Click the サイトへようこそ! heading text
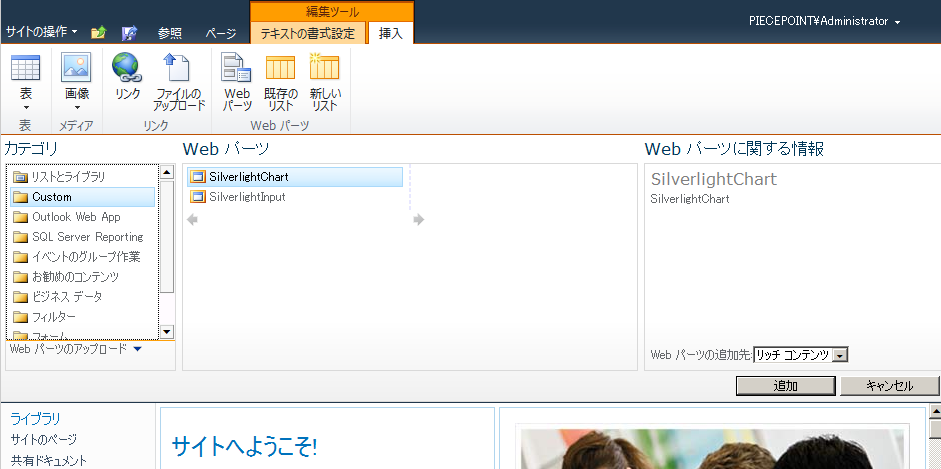Screen dimensions: 941x469 click(244, 446)
